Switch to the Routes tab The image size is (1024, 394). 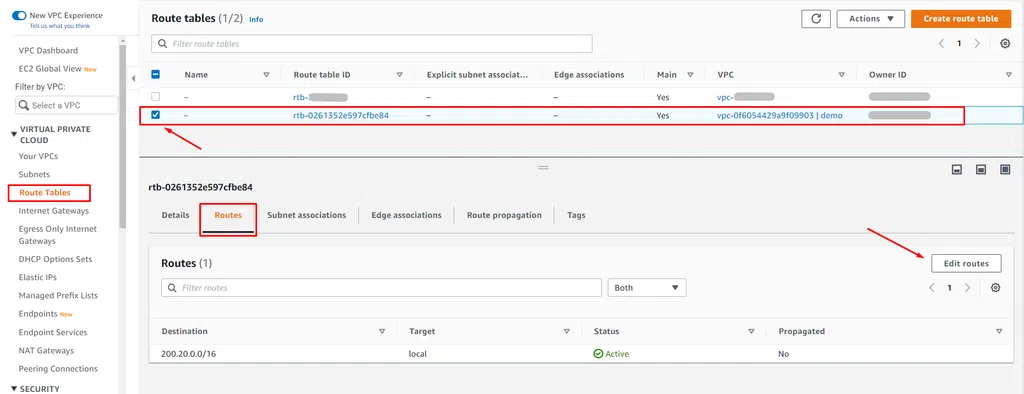(x=228, y=215)
